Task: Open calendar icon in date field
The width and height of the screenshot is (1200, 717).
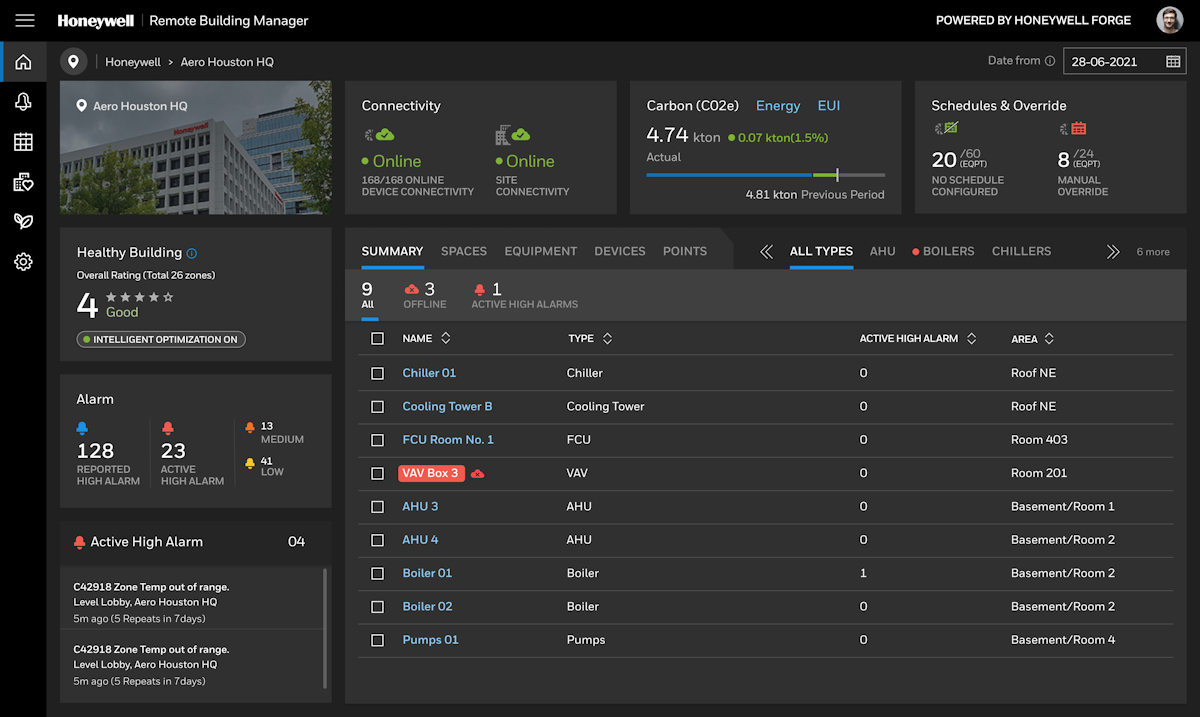Action: coord(1173,62)
